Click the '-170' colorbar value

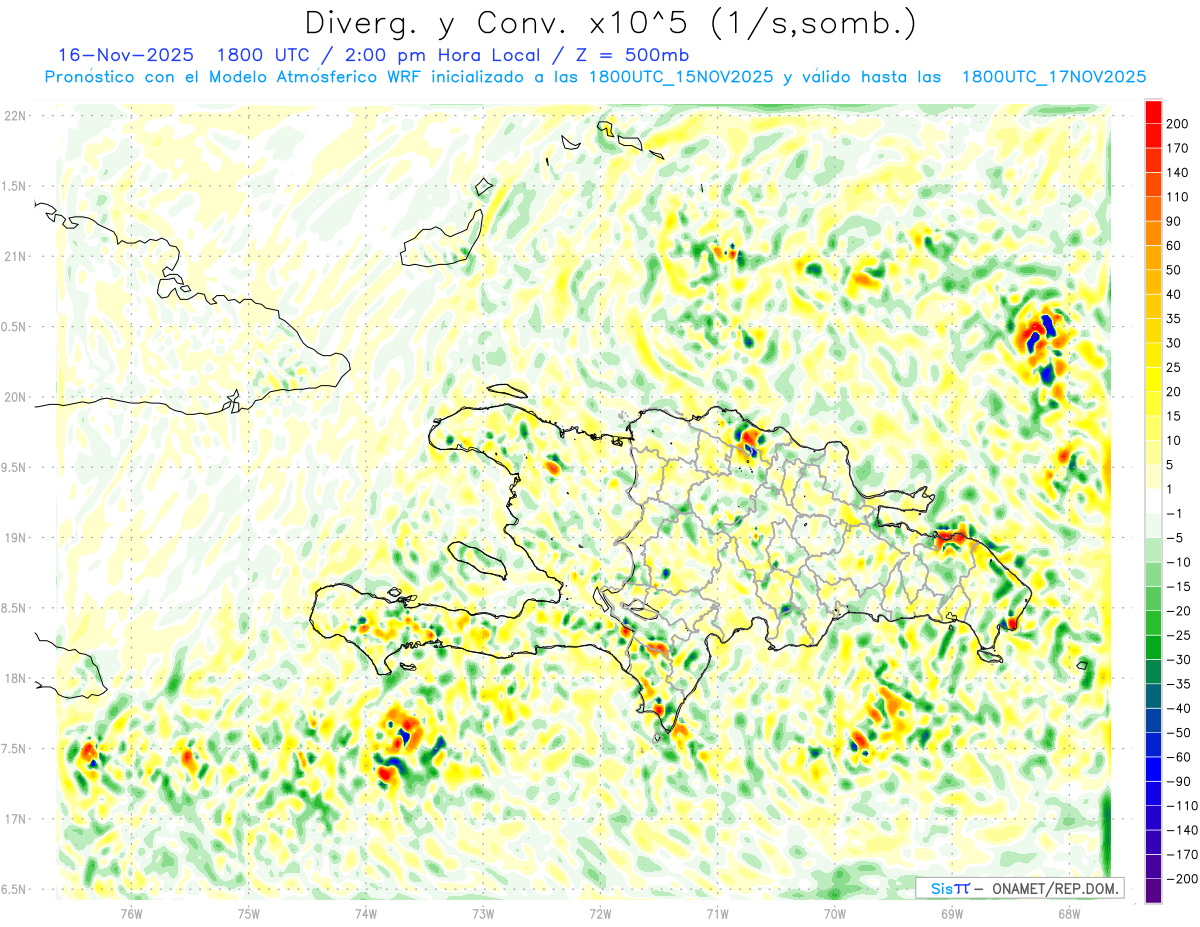click(x=1182, y=855)
